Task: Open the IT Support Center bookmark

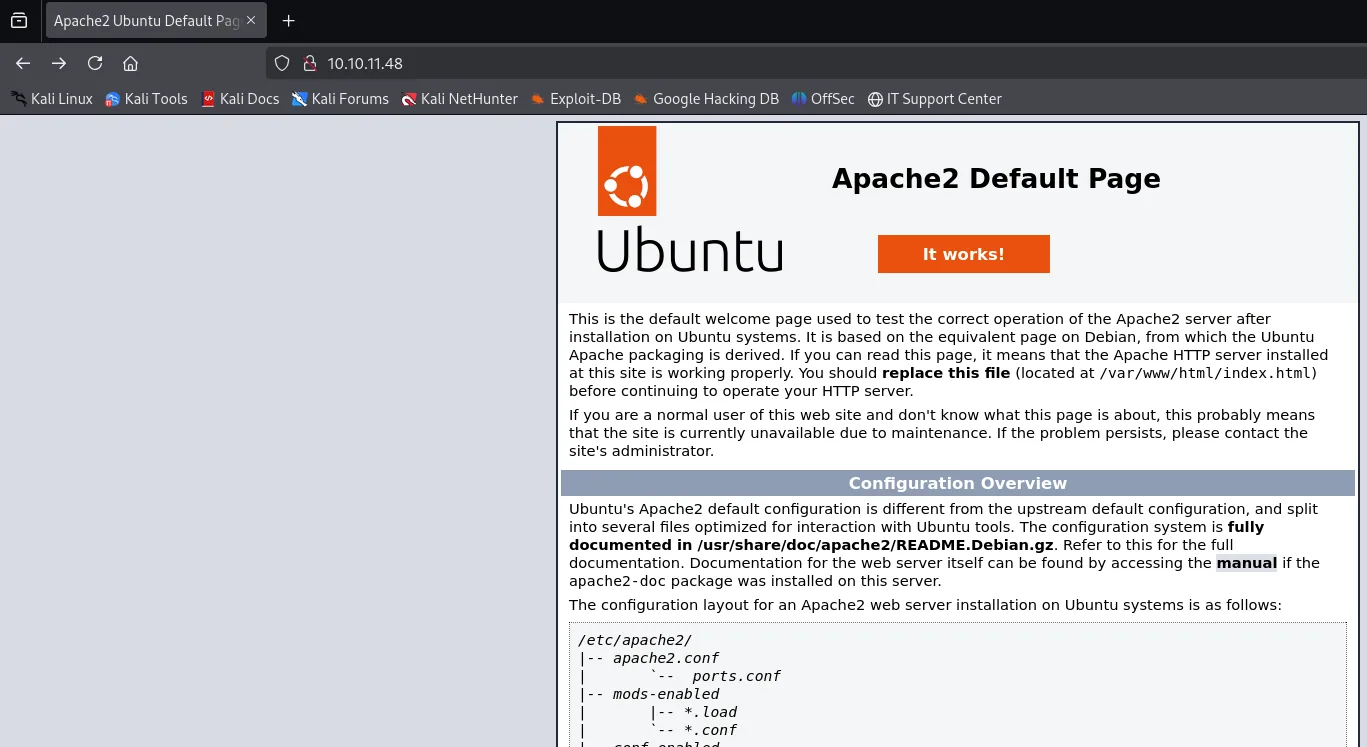Action: [x=935, y=99]
